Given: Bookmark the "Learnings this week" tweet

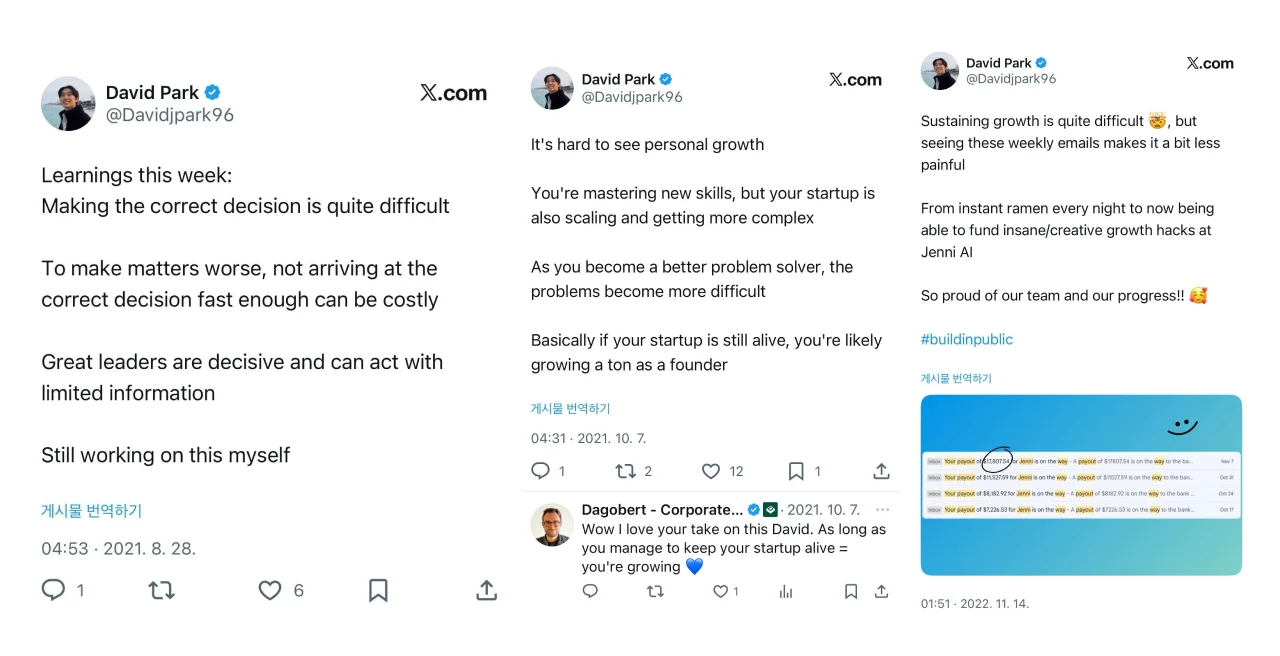Looking at the screenshot, I should 378,590.
